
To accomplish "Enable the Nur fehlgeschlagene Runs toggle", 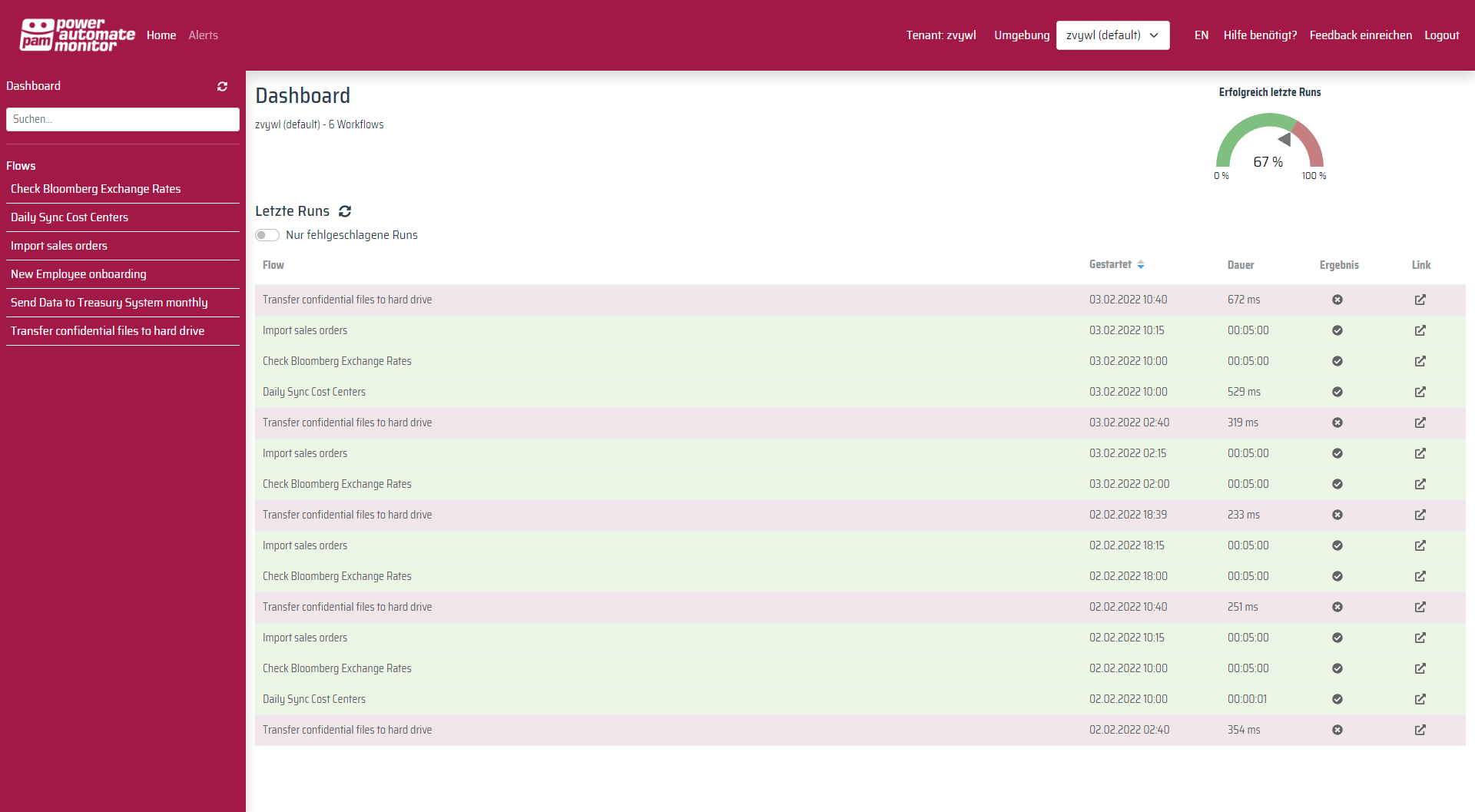I will click(267, 234).
